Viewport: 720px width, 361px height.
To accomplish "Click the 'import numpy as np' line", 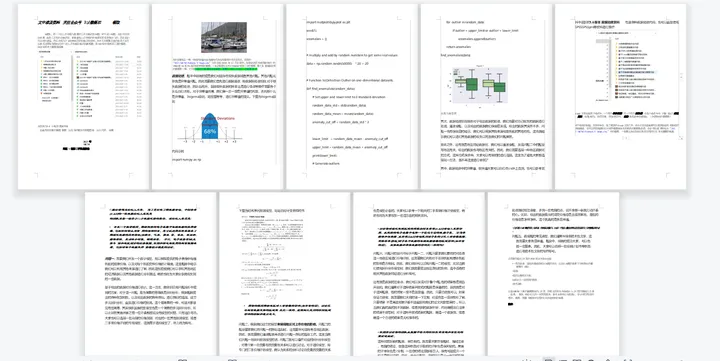I will pos(186,159).
